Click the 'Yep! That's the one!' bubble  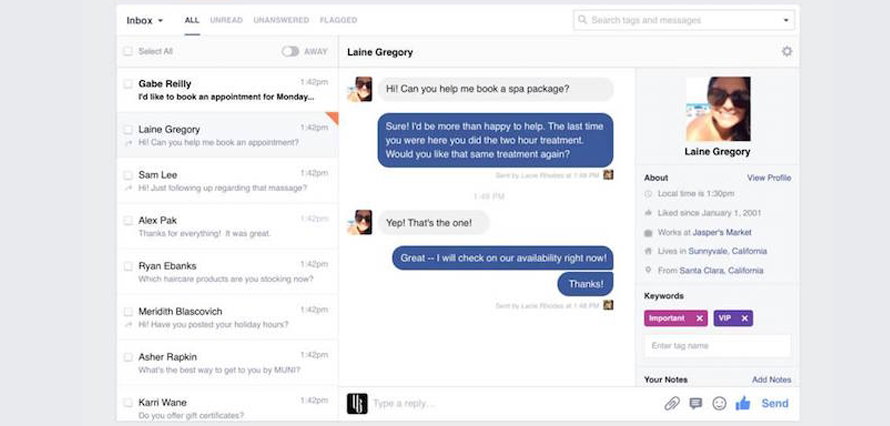click(434, 222)
